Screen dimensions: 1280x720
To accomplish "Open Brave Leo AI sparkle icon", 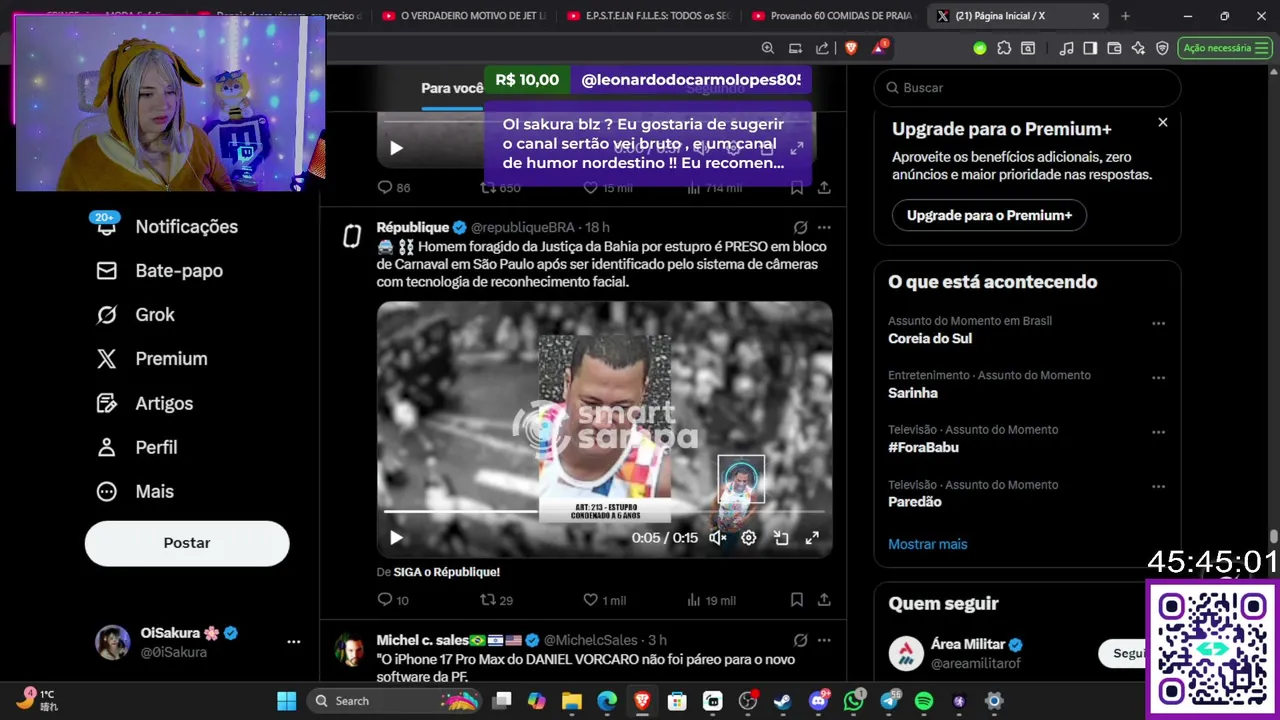I will click(x=1138, y=48).
